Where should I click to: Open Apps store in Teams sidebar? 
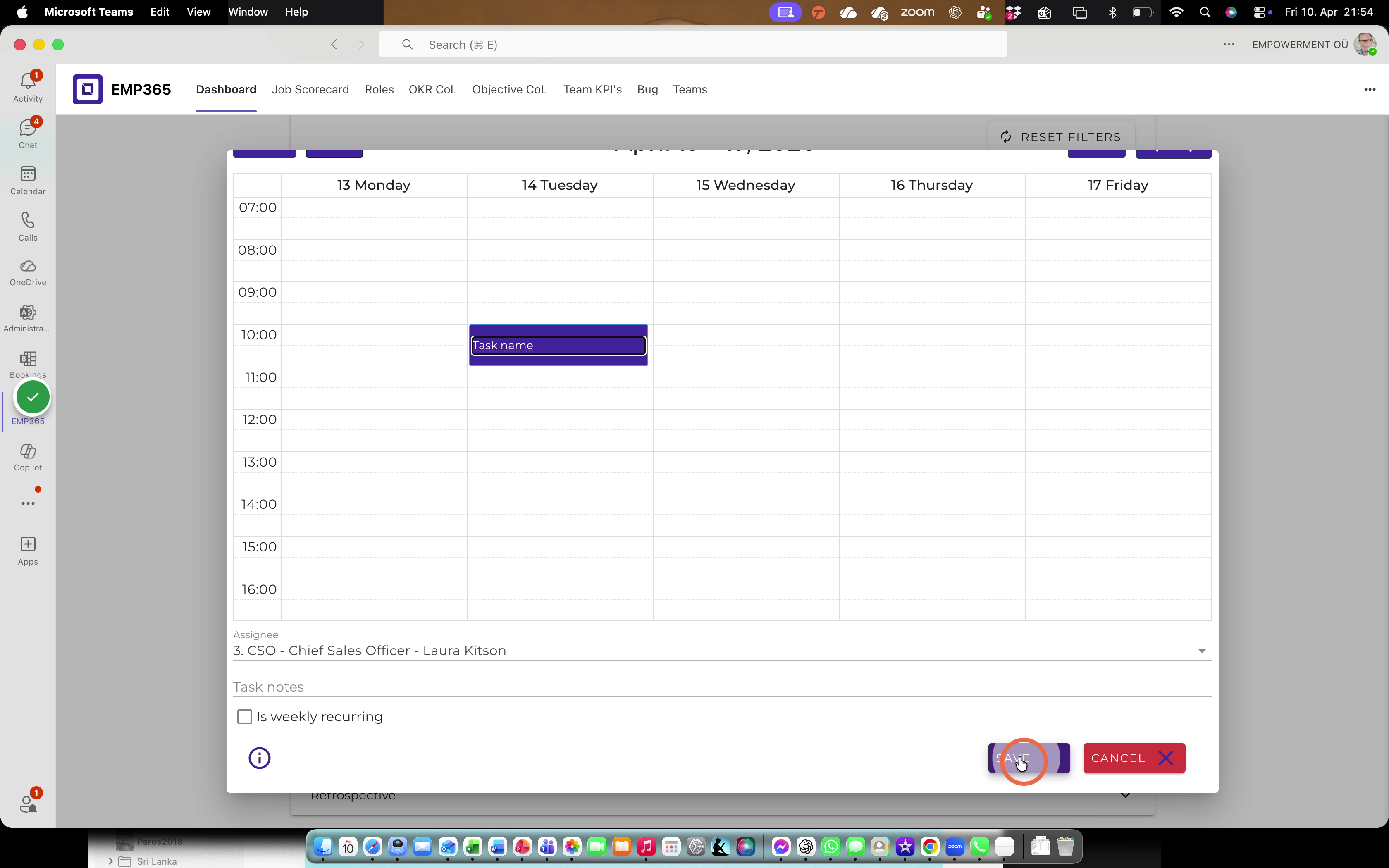28,551
